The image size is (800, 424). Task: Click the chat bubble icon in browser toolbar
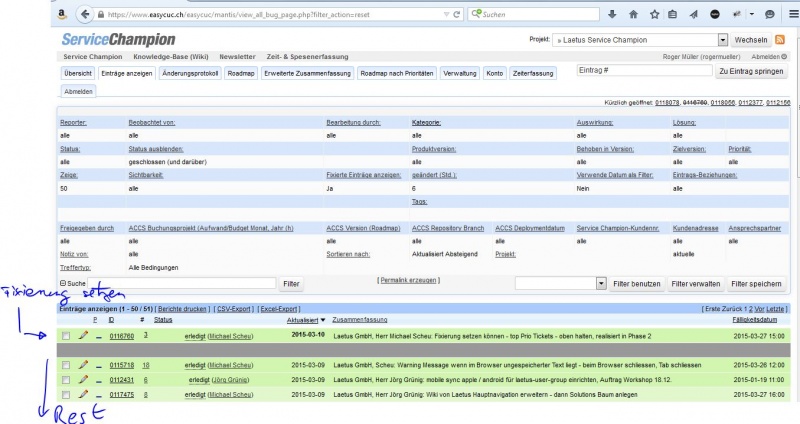tap(770, 14)
